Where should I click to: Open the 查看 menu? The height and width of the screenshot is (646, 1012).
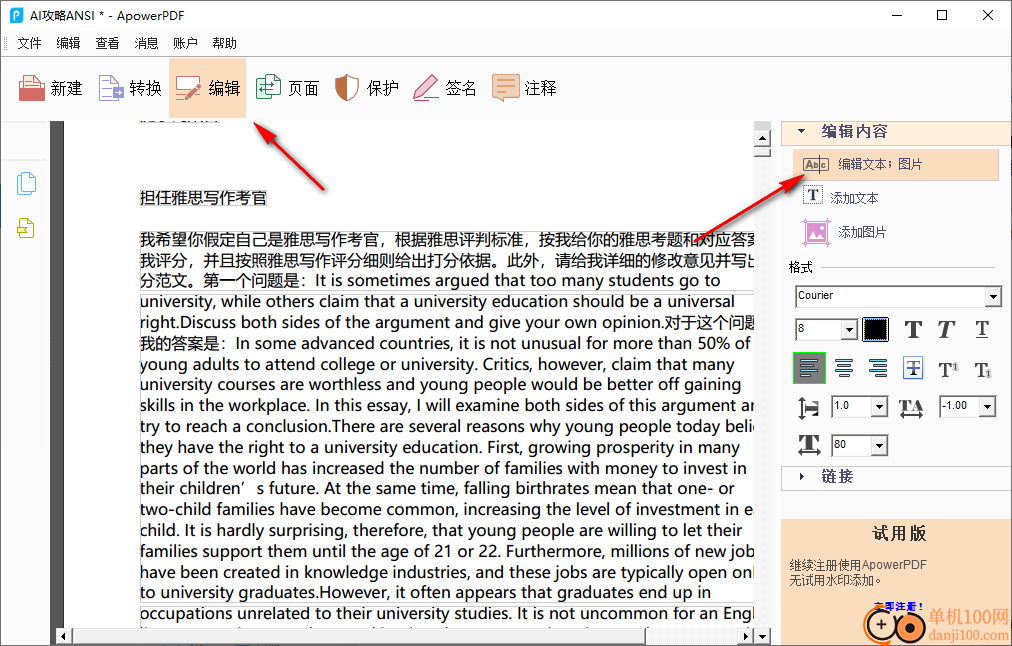(107, 43)
